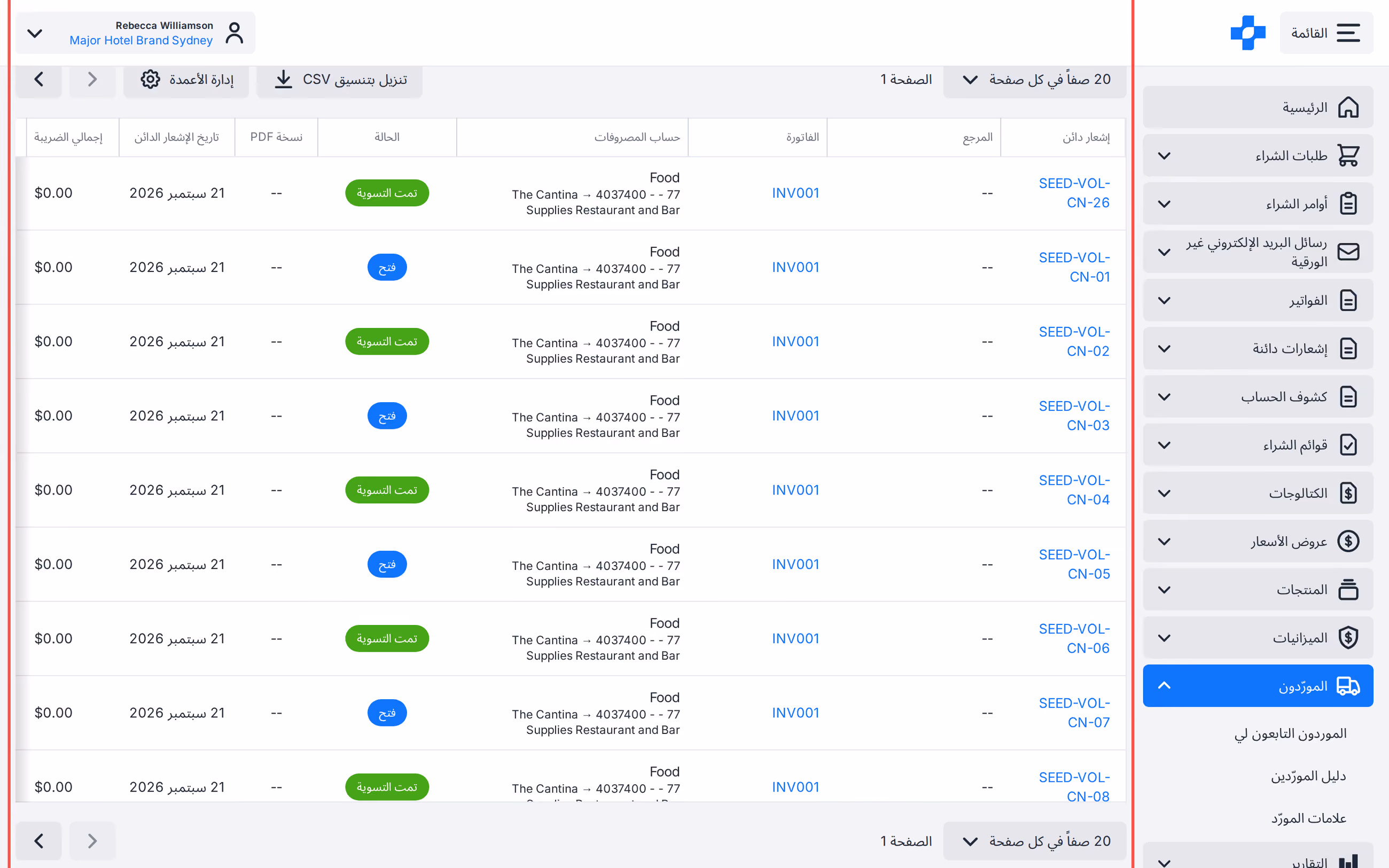This screenshot has height=868, width=1389.
Task: Click the top right-arrow pagination button
Action: coord(92,80)
